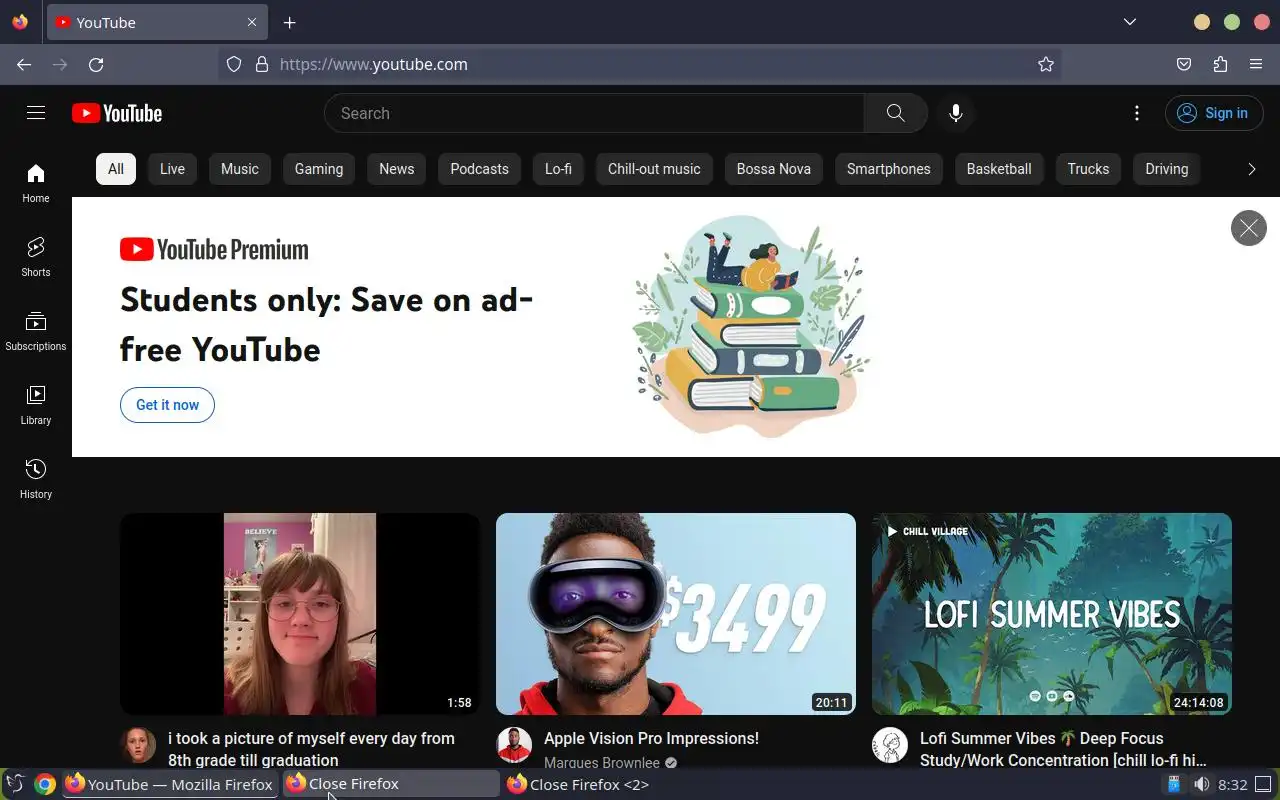Viewport: 1280px width, 800px height.
Task: Start voice search with microphone icon
Action: (x=956, y=113)
